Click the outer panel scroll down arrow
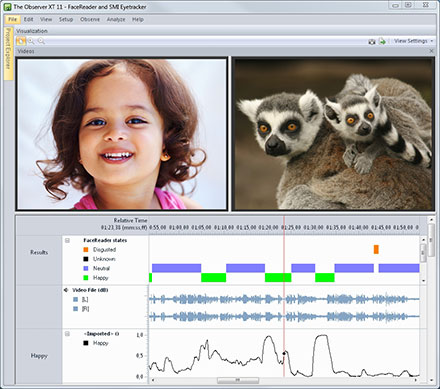Screen dimensions: 440x389 (x=431, y=380)
